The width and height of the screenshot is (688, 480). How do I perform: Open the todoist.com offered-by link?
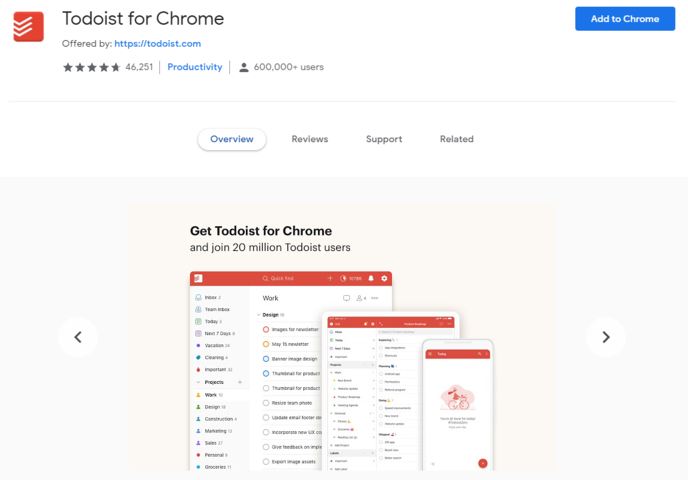158,43
